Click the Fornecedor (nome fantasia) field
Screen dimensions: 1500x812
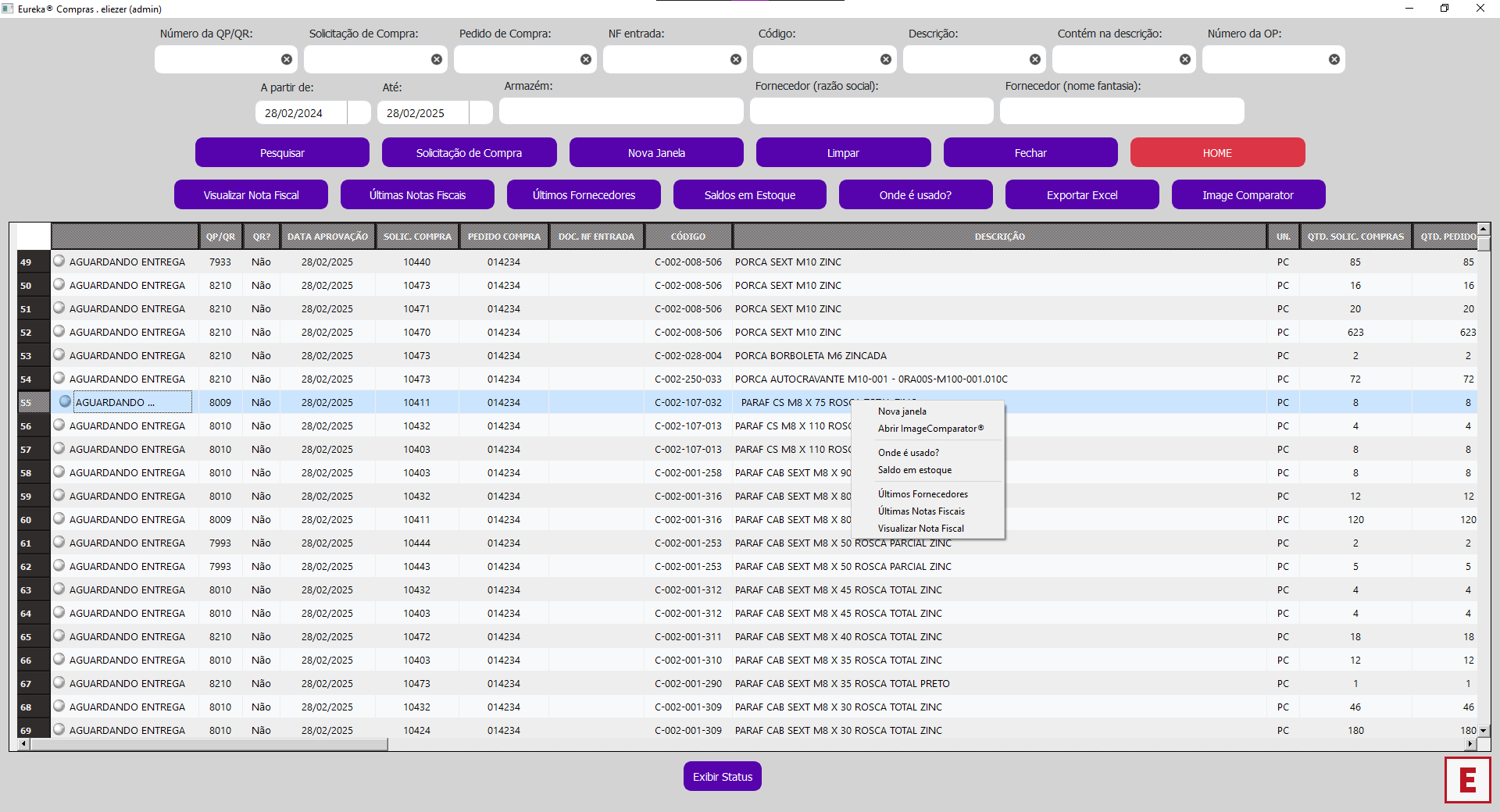click(1122, 111)
